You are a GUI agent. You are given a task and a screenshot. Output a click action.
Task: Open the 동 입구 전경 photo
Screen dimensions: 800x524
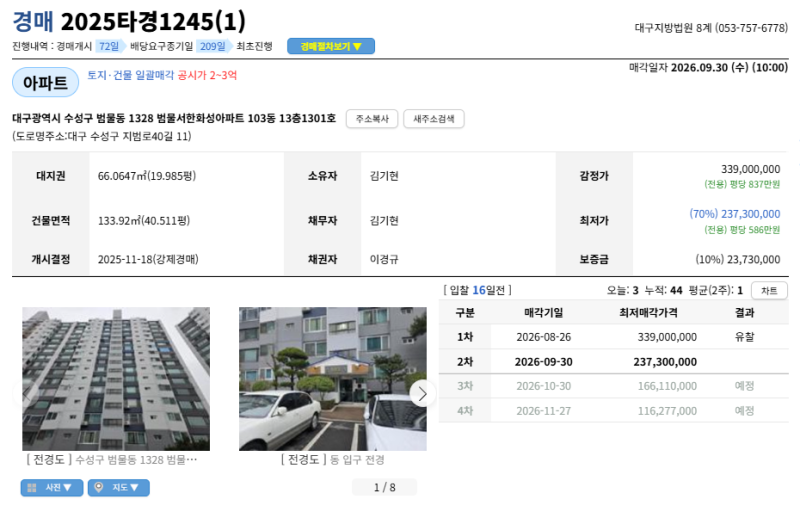333,379
